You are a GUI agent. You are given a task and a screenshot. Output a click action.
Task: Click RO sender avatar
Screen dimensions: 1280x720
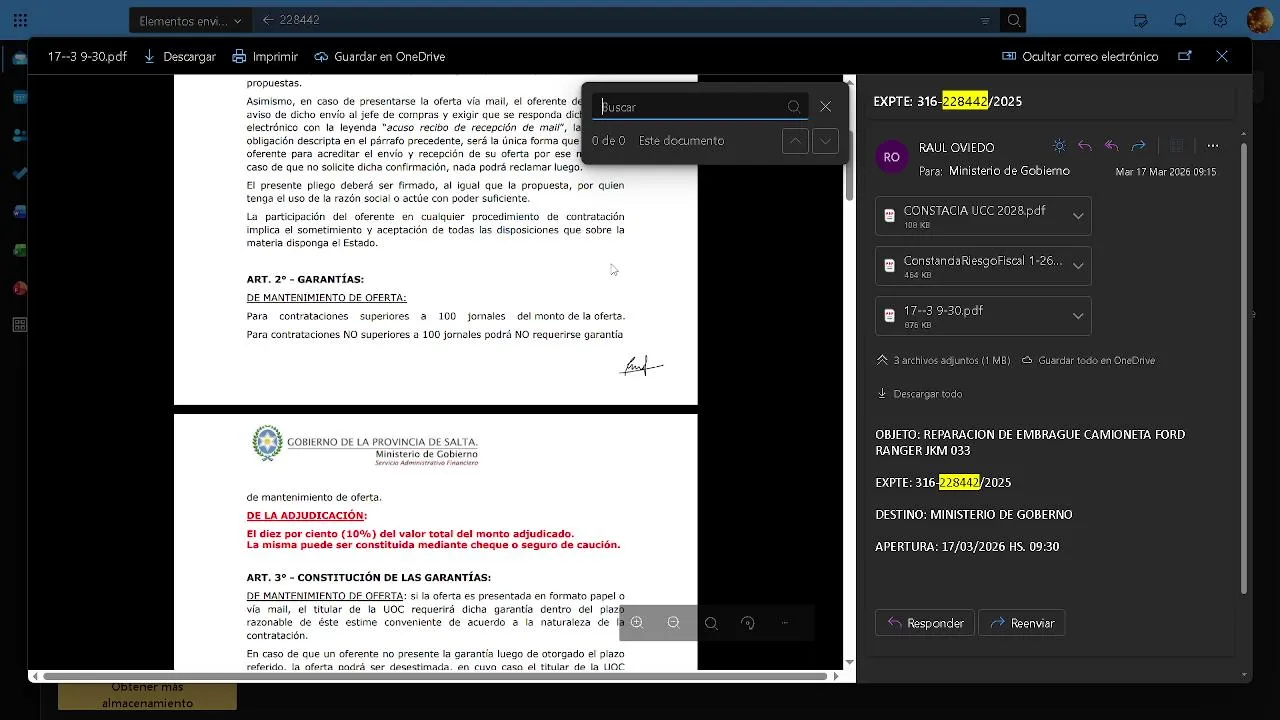tap(892, 157)
